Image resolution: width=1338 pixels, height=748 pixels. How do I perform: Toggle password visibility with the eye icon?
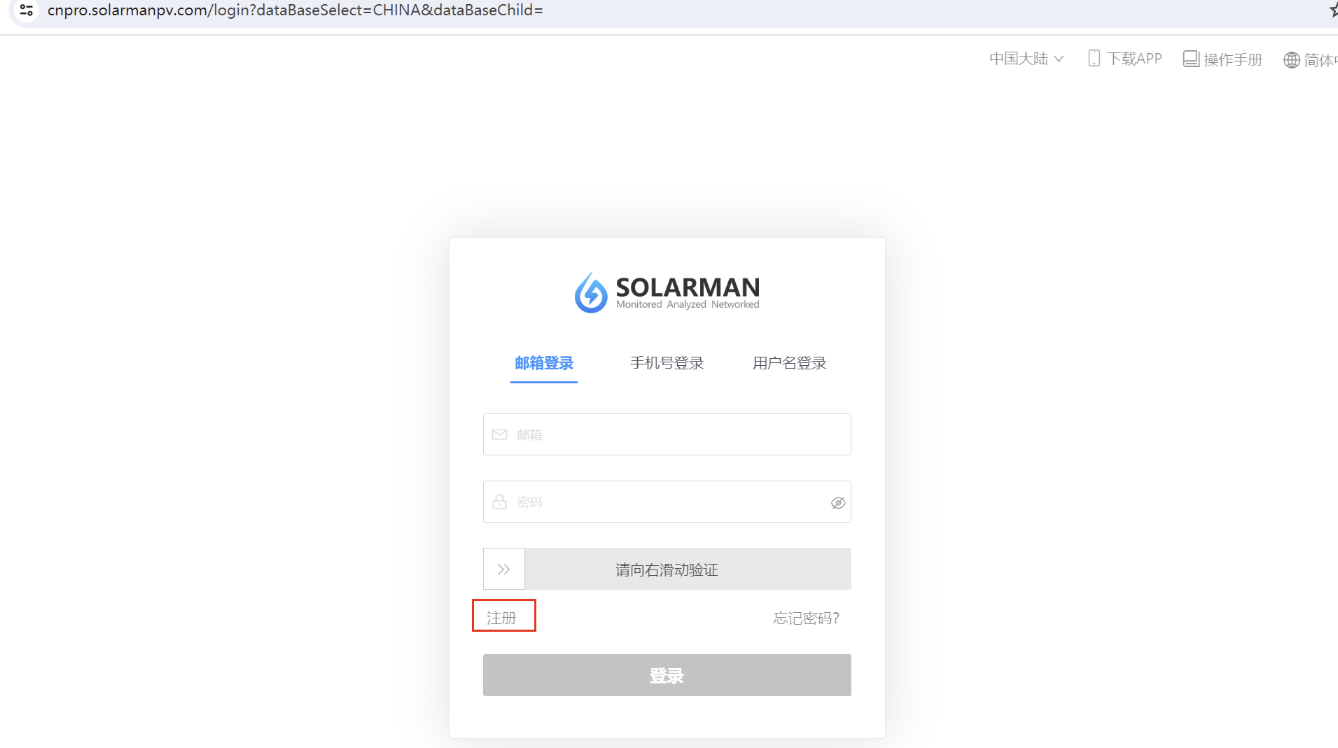click(838, 503)
